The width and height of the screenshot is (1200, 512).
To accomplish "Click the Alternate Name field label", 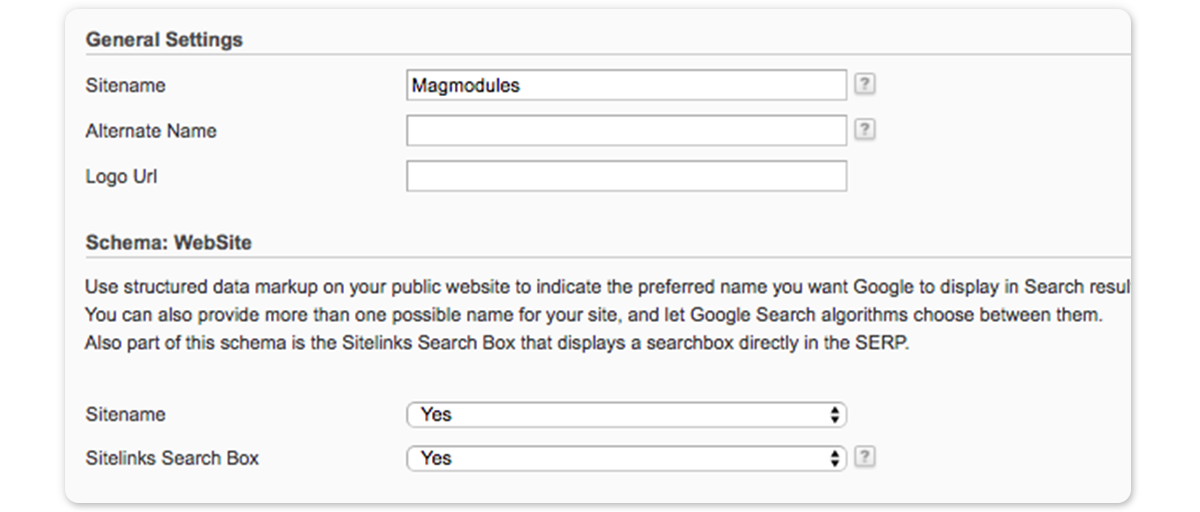I will pyautogui.click(x=151, y=131).
